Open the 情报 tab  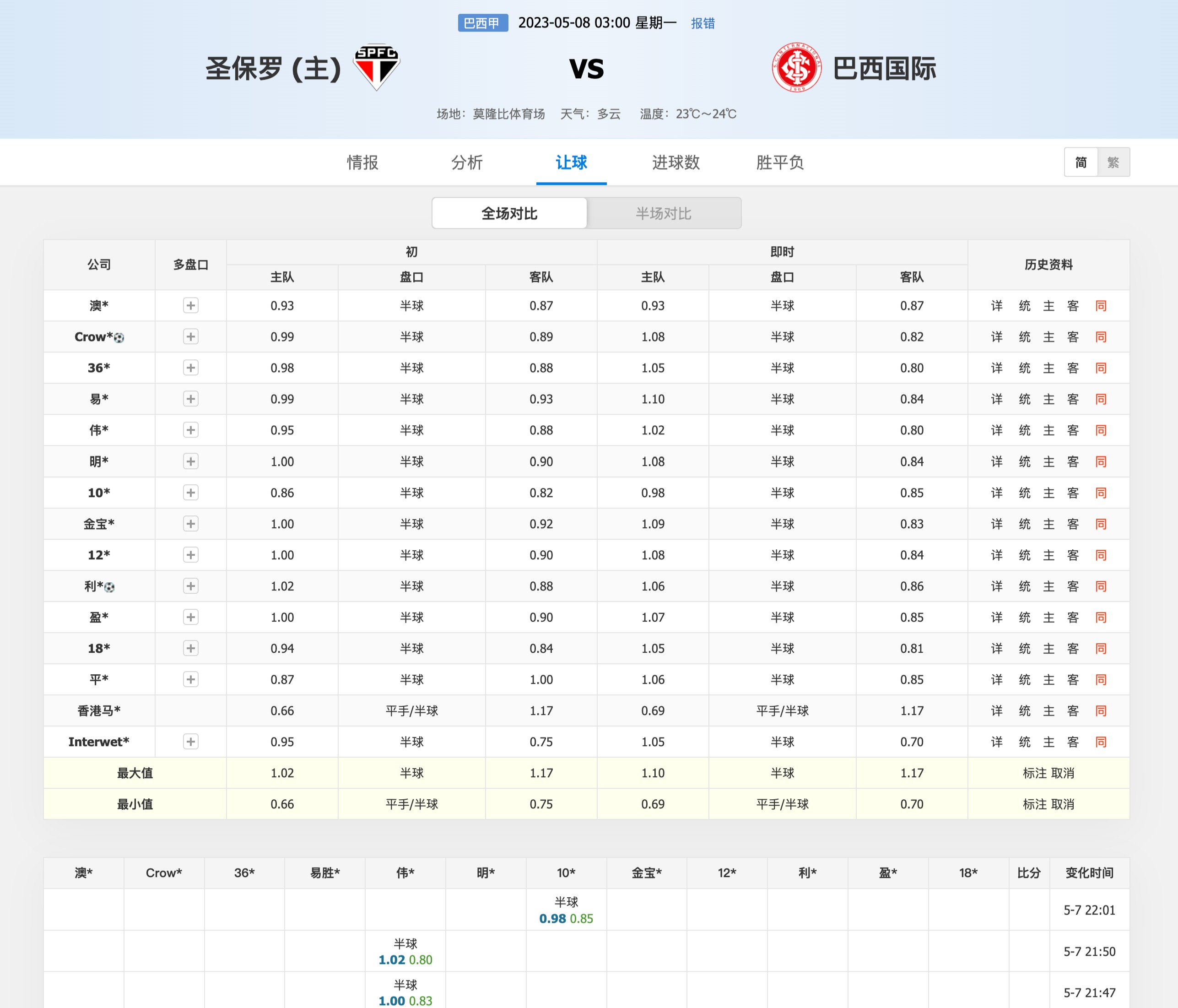(x=363, y=163)
